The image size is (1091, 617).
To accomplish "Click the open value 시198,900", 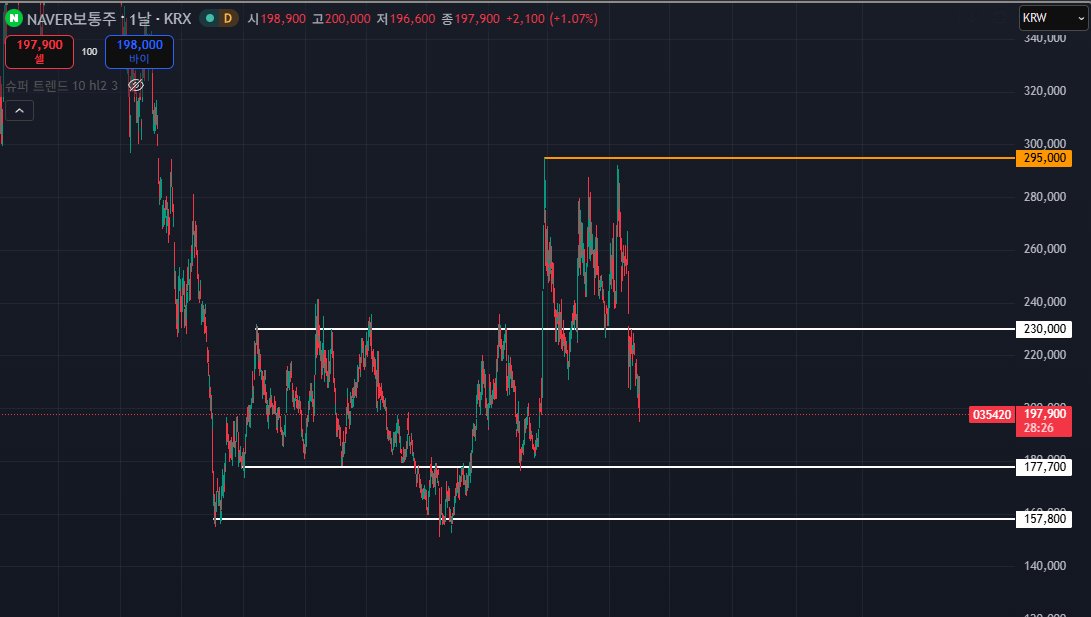I will click(x=276, y=19).
